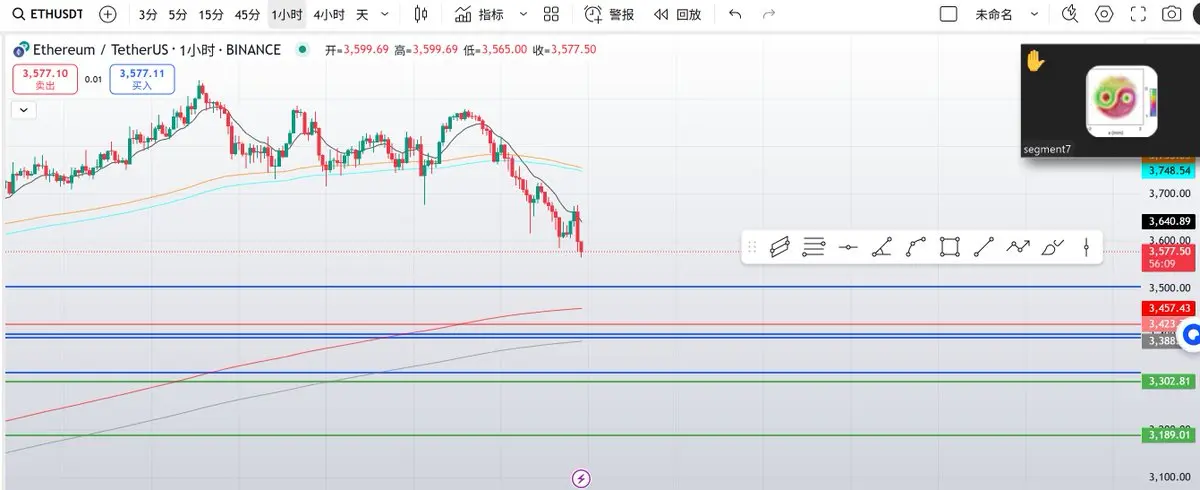Expand the timeframe dropdown arrow
This screenshot has height=490, width=1200.
[x=385, y=15]
